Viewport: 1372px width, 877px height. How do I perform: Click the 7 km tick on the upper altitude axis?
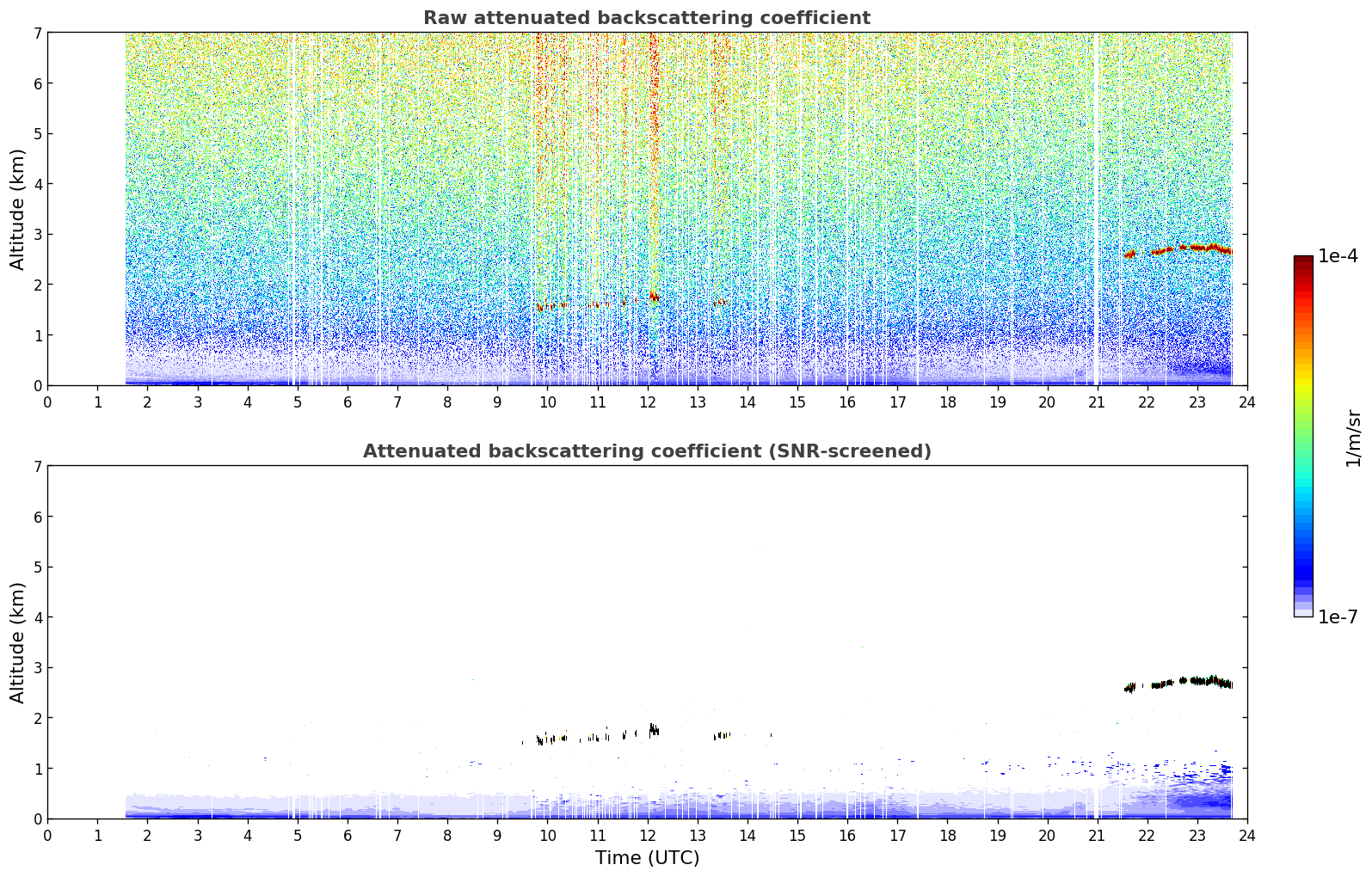(36, 33)
